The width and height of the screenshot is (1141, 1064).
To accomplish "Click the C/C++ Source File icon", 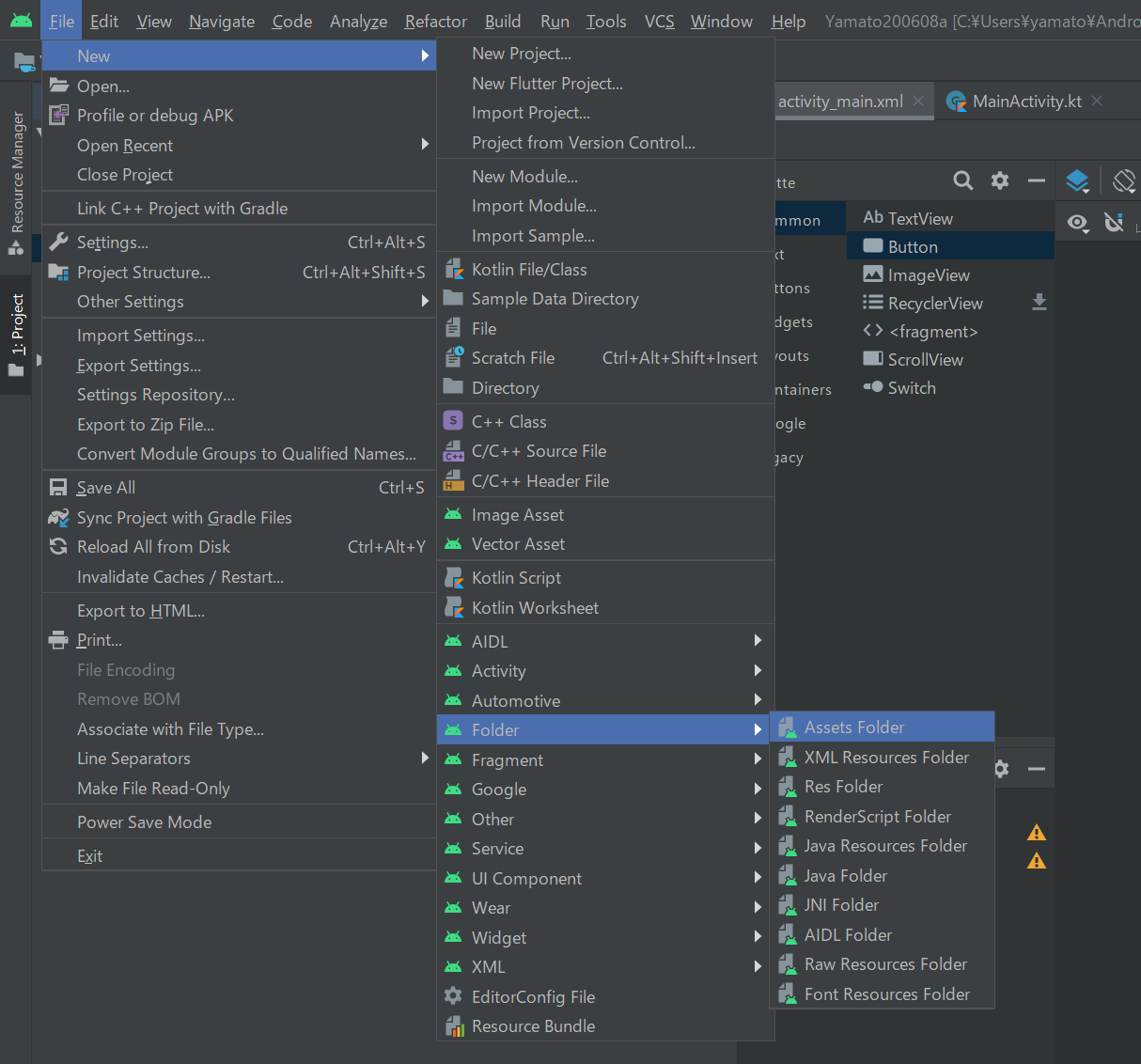I will tap(454, 451).
